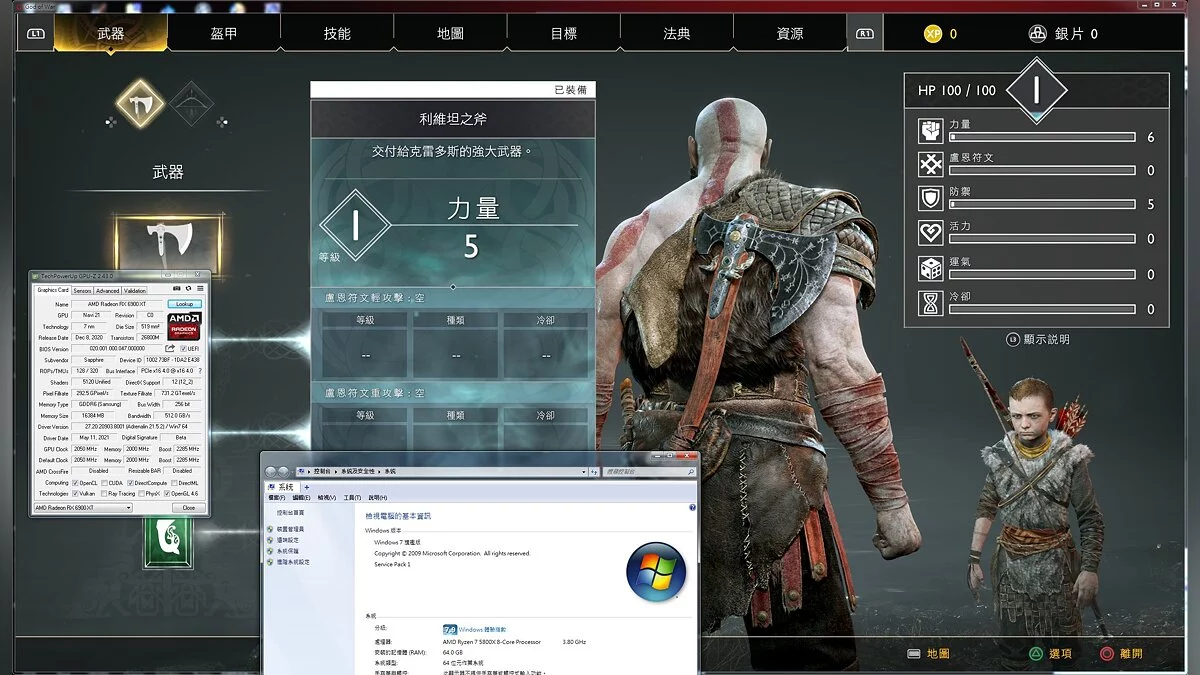Disable the Vulkan checkbox in GPU-Z
Image resolution: width=1200 pixels, height=675 pixels.
tap(76, 494)
